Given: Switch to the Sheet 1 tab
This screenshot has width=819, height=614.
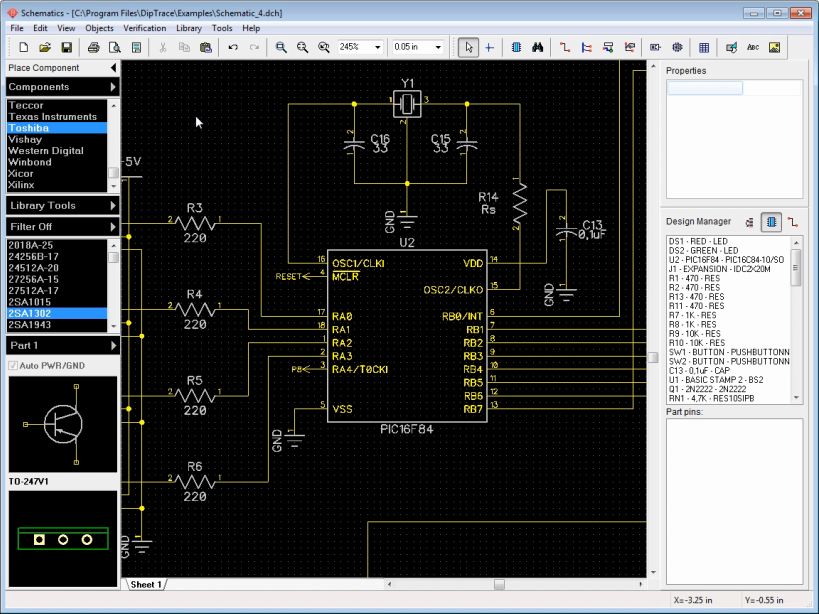Looking at the screenshot, I should (x=145, y=584).
